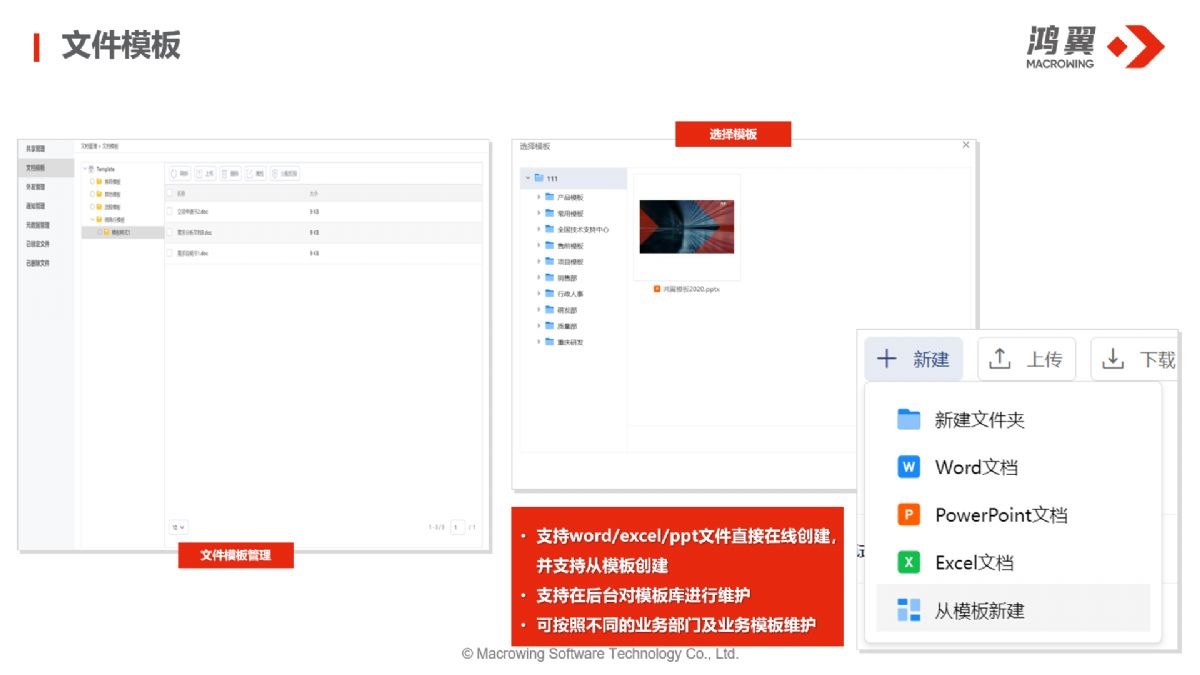Click the blue 新建文件夹 folder icon
Screen dimensions: 1200x675
(x=908, y=419)
